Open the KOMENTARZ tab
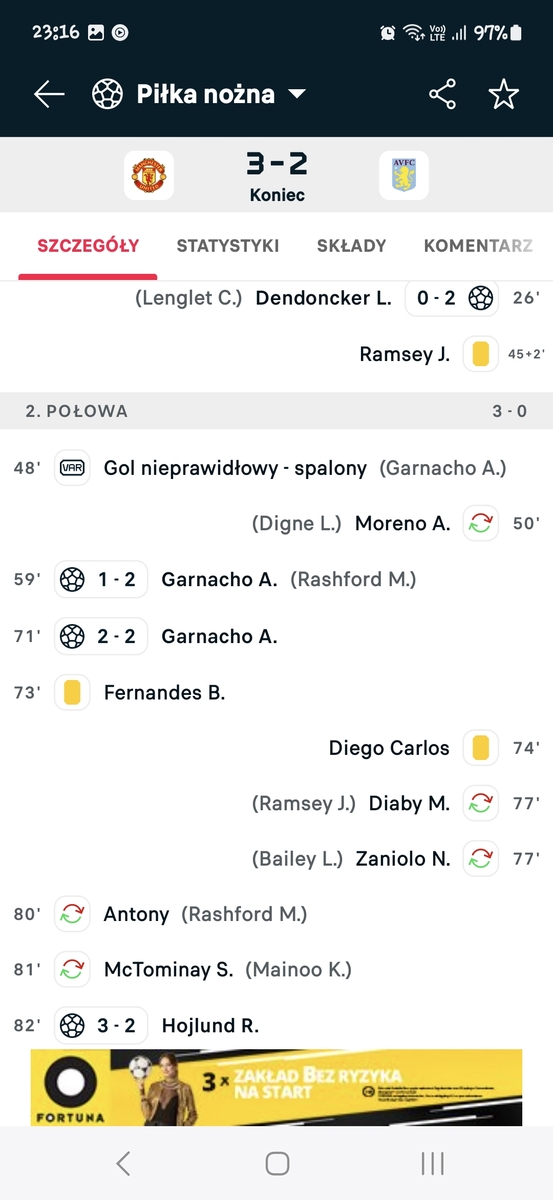This screenshot has height=1200, width=553. (478, 245)
